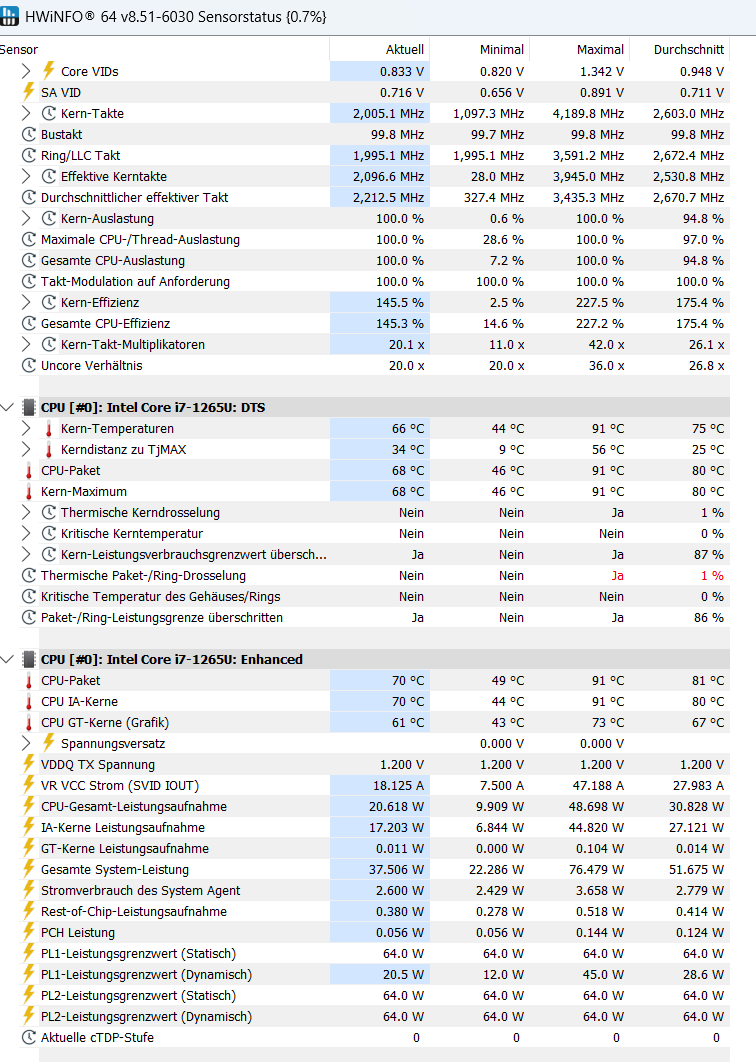The height and width of the screenshot is (1062, 756).
Task: Click the lightning icon beside VDDQ TX Spannung
Action: 28,764
